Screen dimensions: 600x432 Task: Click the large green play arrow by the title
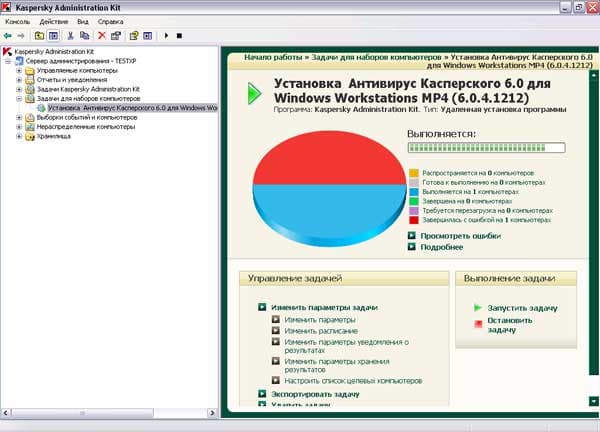coord(254,93)
